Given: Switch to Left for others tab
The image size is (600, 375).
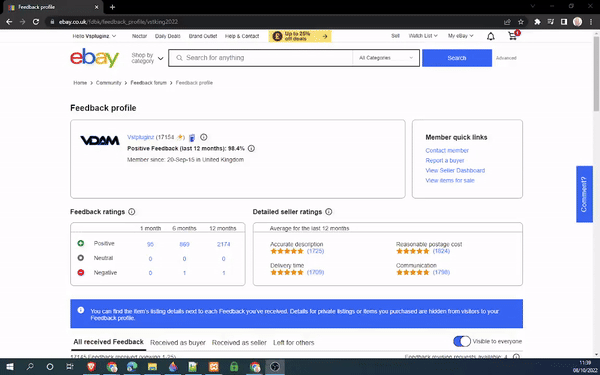Looking at the screenshot, I should (x=293, y=342).
